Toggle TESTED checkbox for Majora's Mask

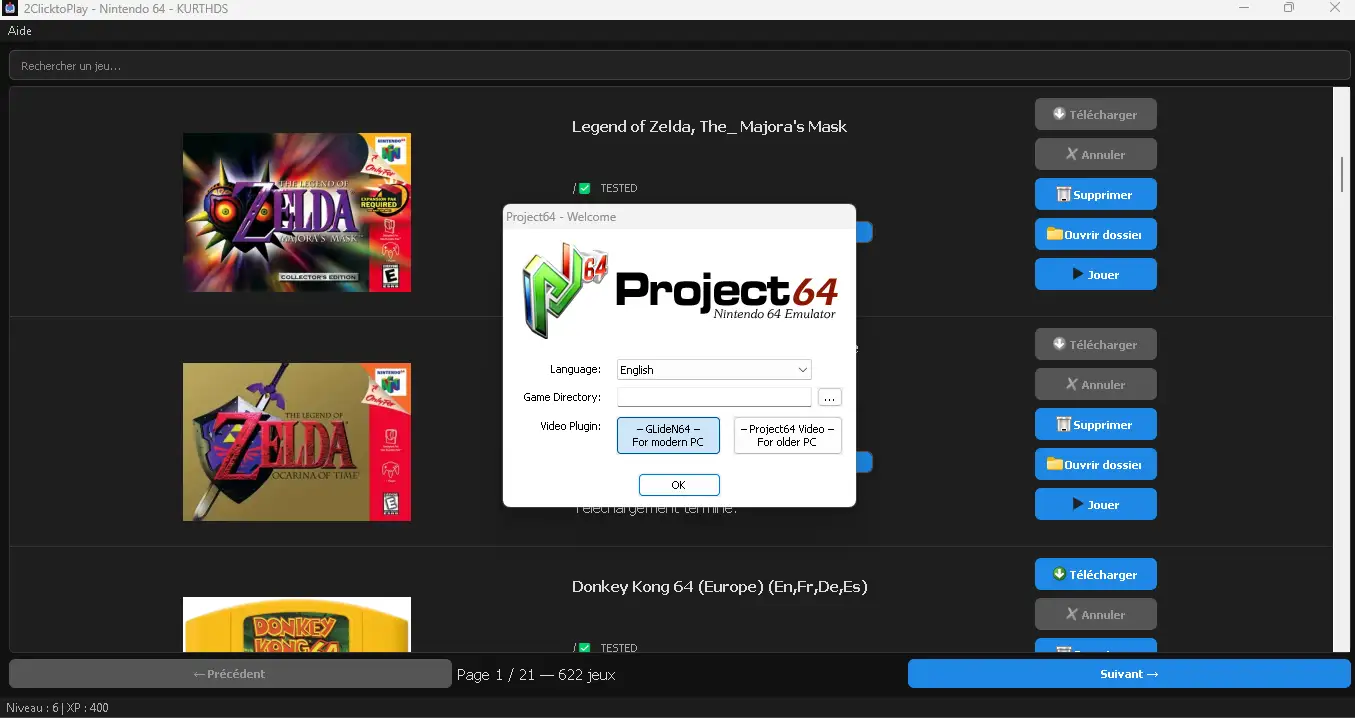585,188
